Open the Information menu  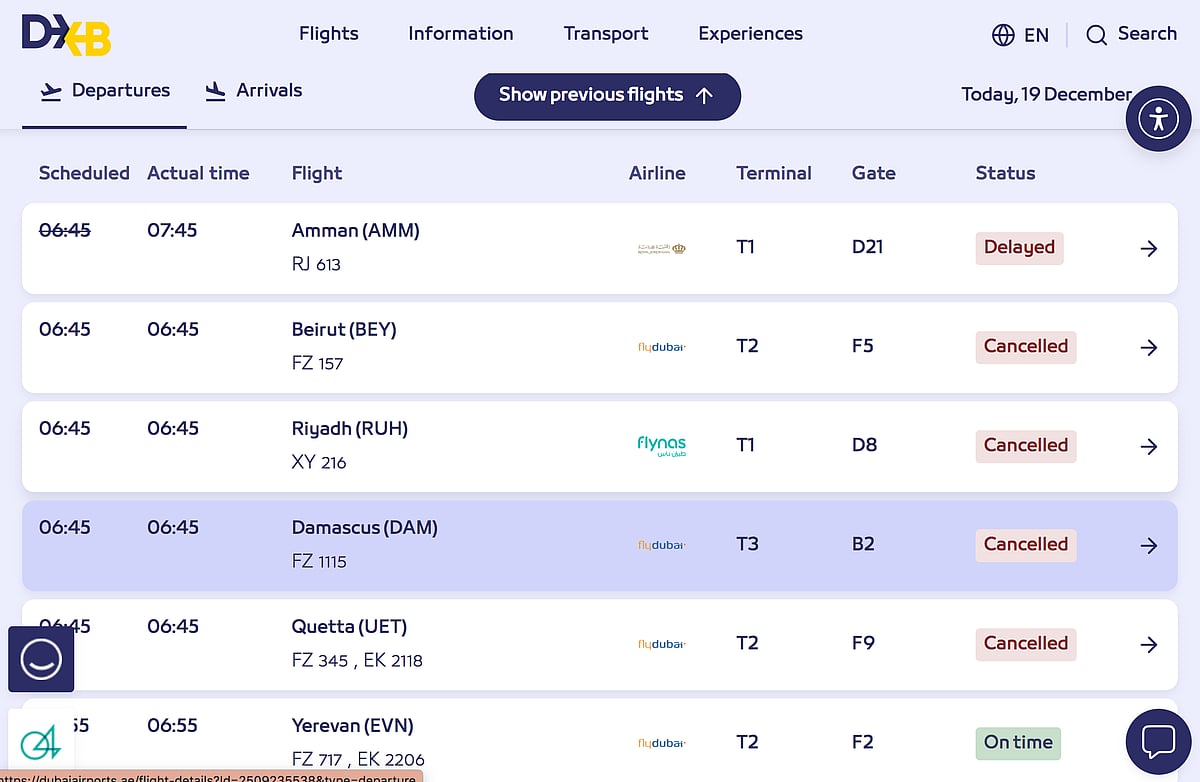[x=460, y=33]
